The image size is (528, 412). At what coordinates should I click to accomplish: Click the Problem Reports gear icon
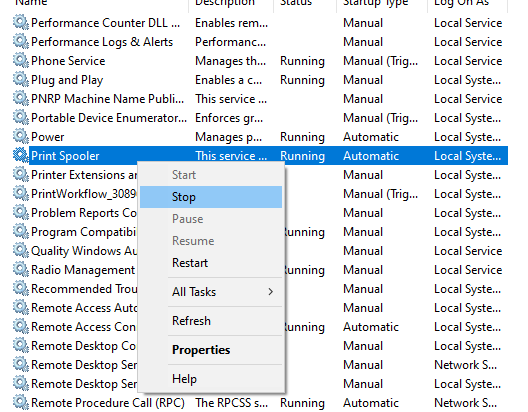click(x=21, y=213)
